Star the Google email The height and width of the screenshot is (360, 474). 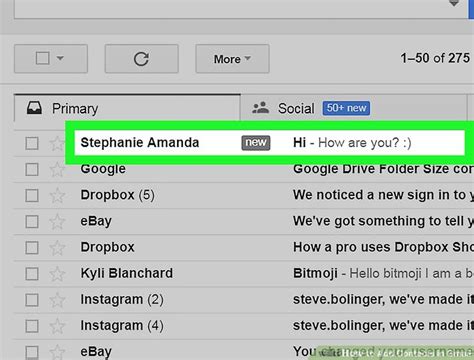pyautogui.click(x=57, y=169)
